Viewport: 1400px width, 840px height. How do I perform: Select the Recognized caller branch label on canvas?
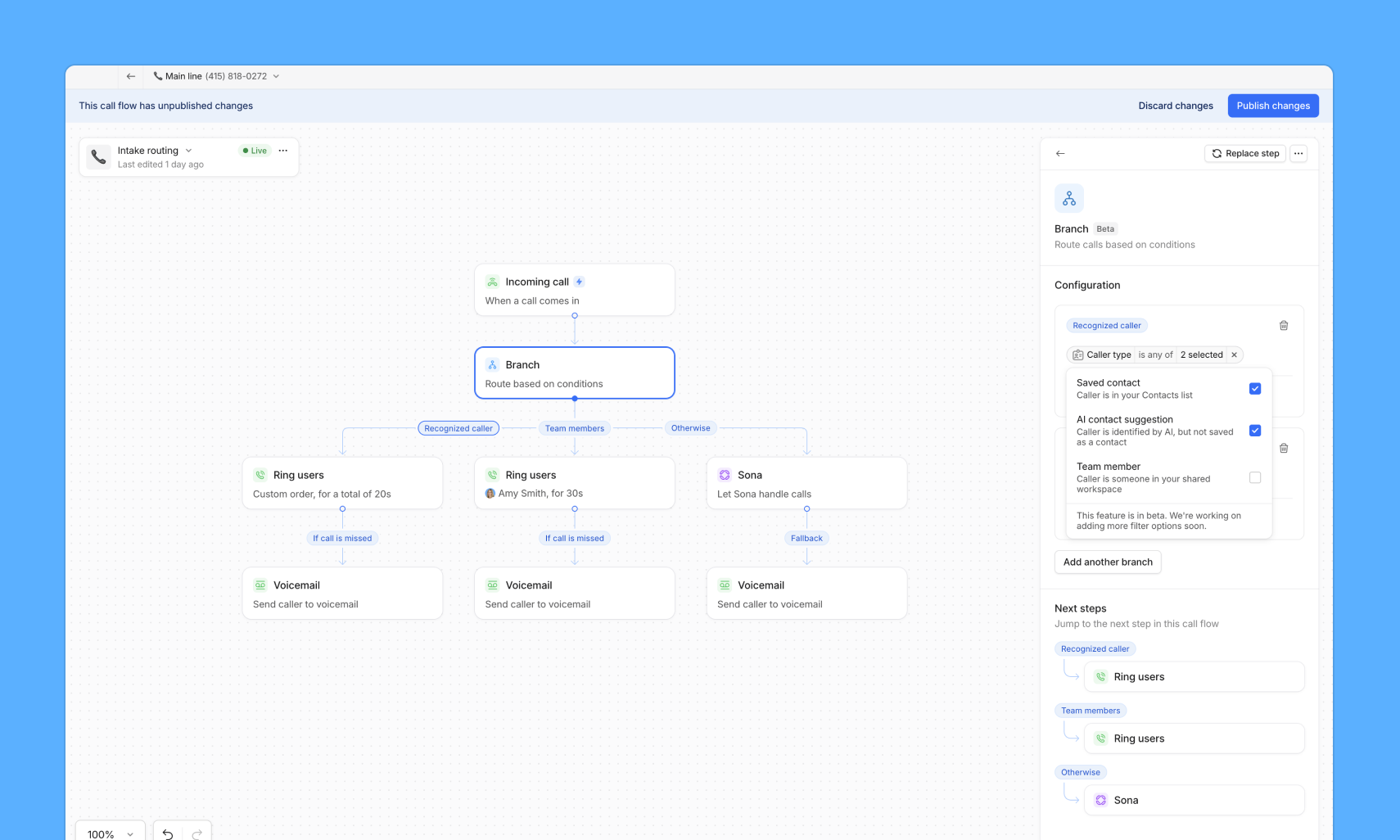(458, 428)
